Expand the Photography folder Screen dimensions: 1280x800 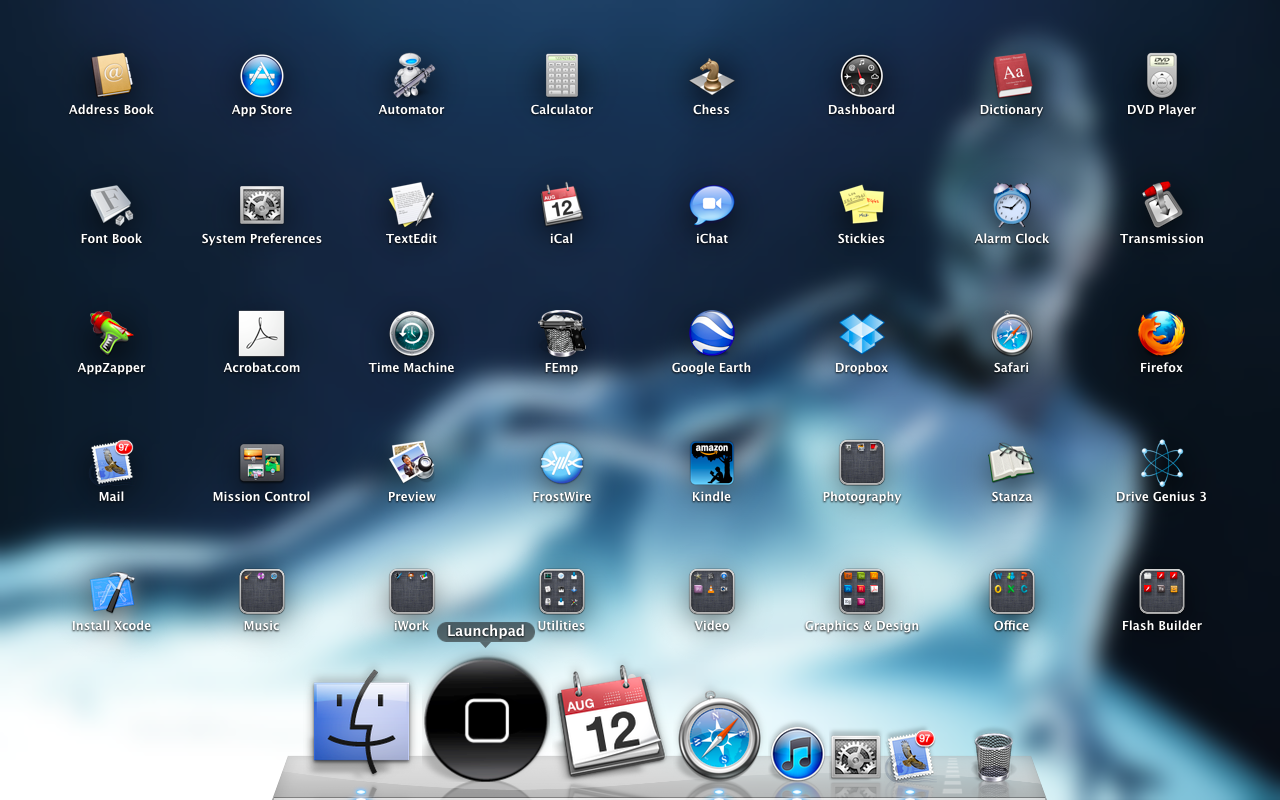[862, 463]
